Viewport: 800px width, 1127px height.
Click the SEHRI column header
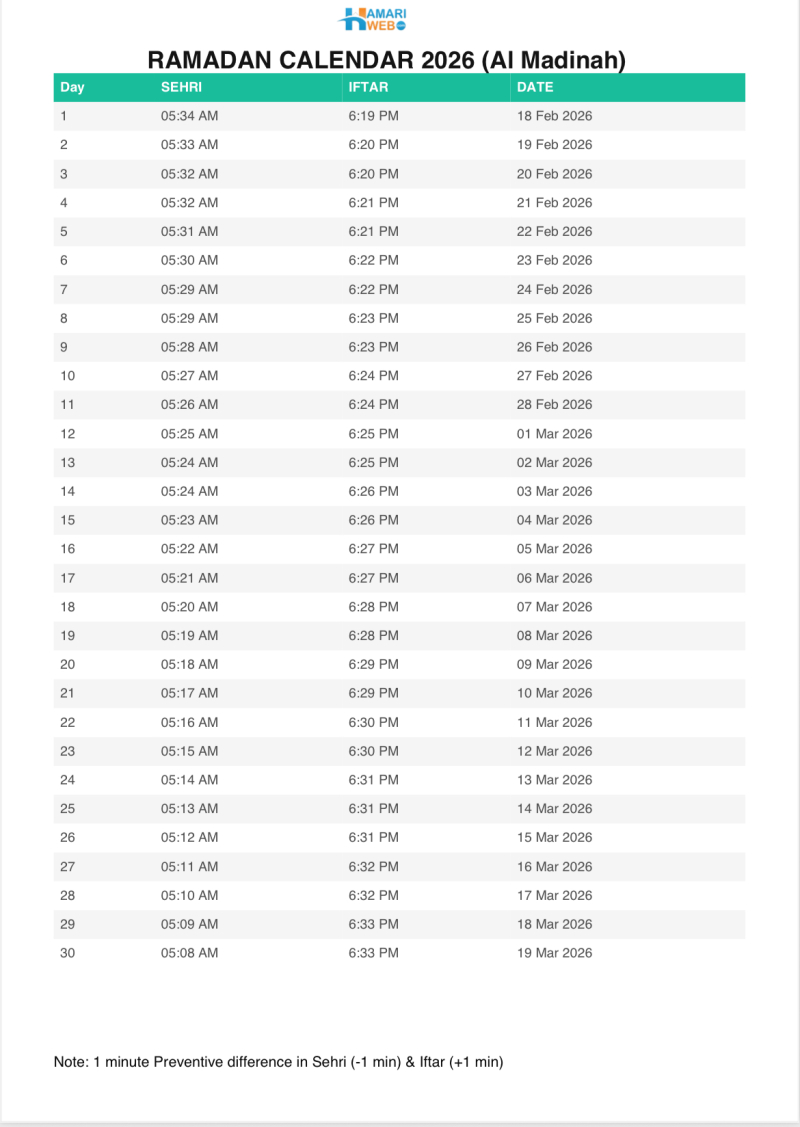point(181,87)
